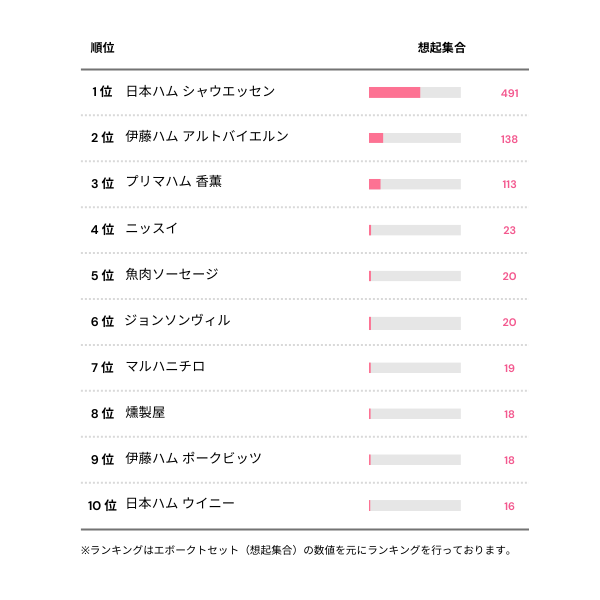600x600 pixels.
Task: Click the progress bar for シャウエッセン
Action: [x=415, y=93]
